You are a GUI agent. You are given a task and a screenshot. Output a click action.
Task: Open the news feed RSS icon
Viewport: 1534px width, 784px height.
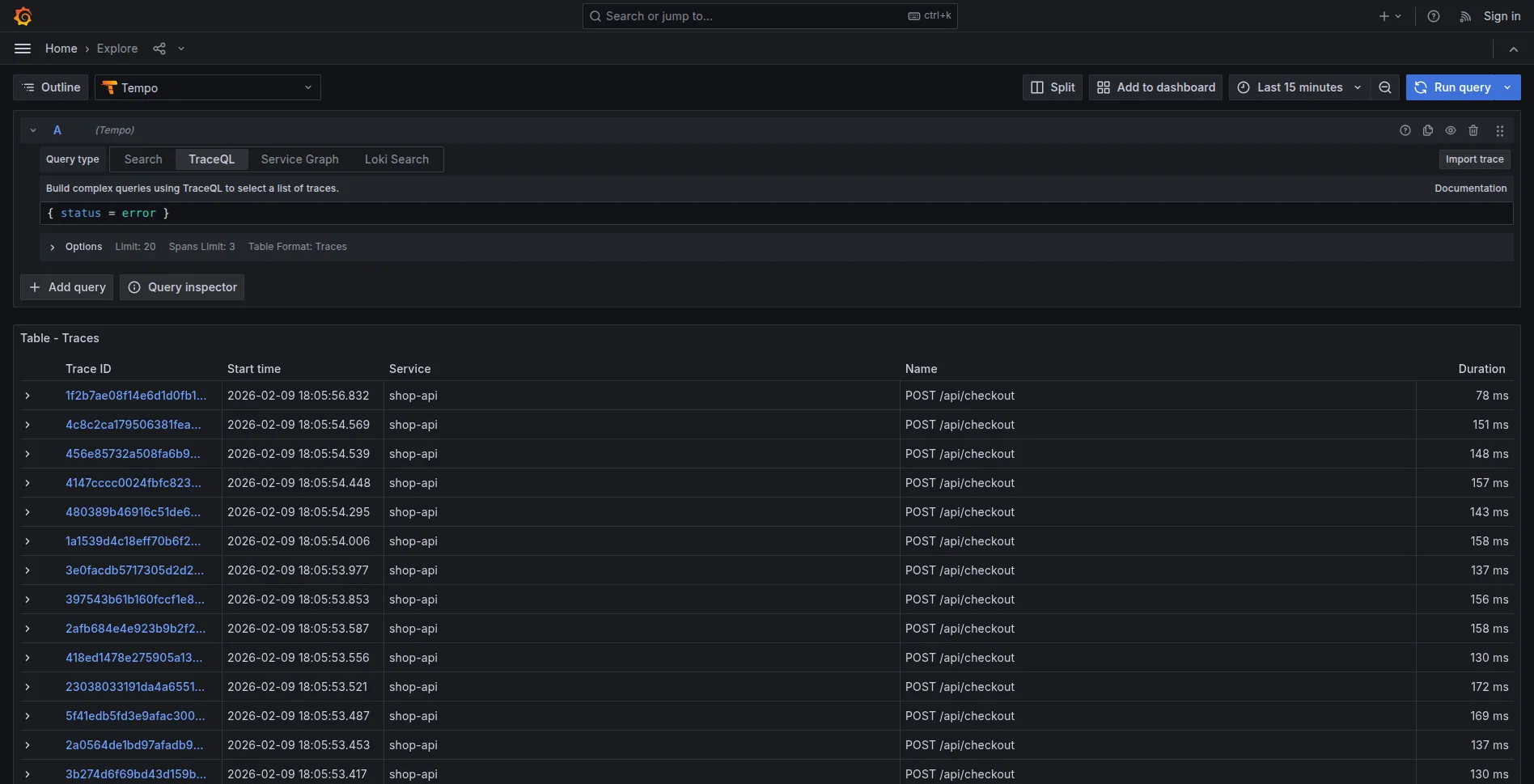[1465, 16]
